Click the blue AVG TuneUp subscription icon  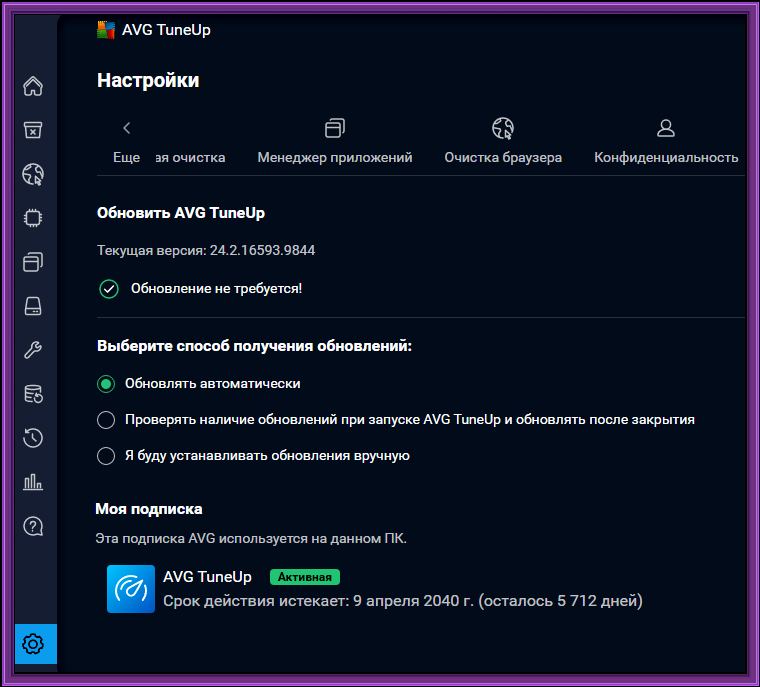tap(131, 589)
